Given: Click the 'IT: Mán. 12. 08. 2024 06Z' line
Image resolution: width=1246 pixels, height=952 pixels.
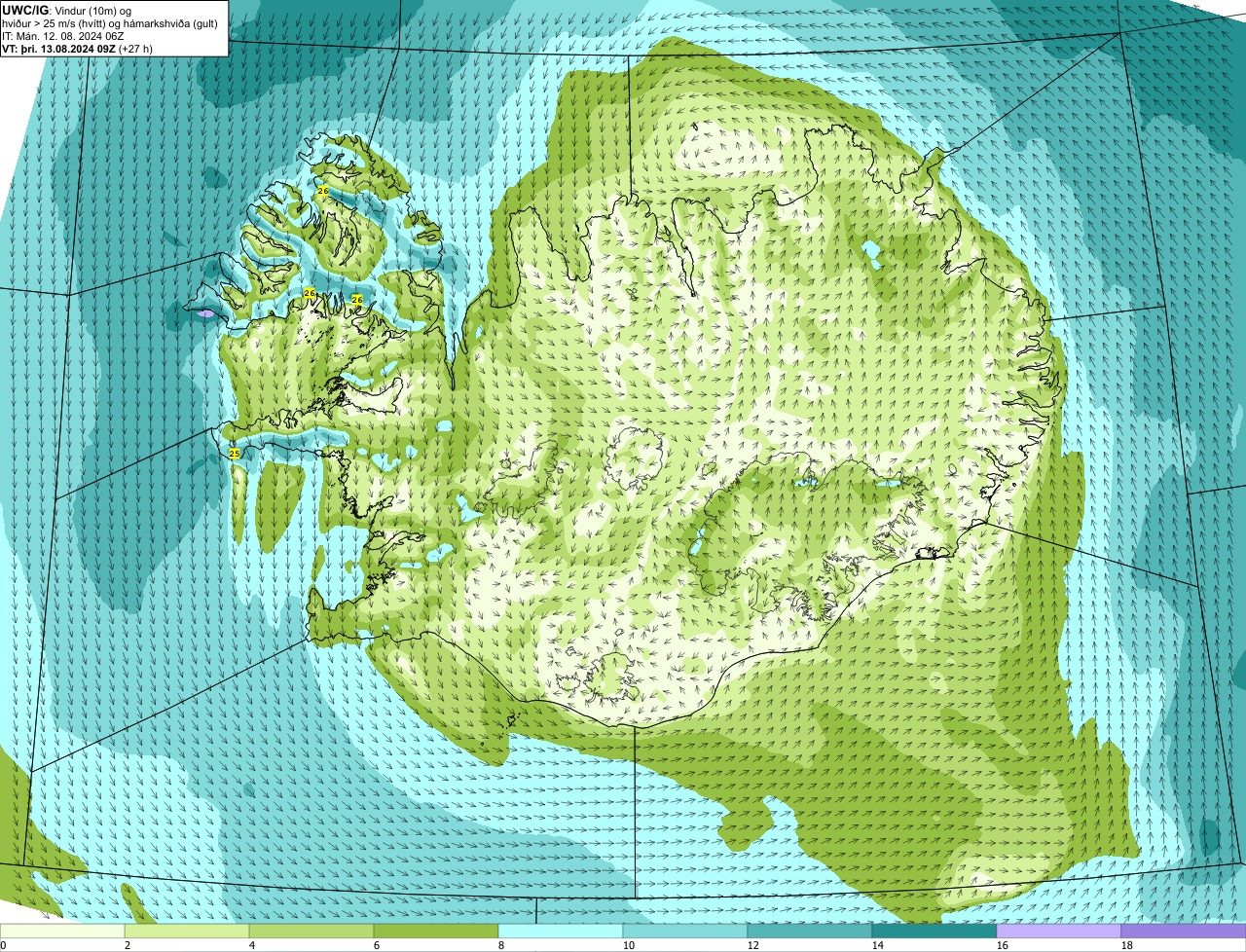Looking at the screenshot, I should tap(62, 35).
